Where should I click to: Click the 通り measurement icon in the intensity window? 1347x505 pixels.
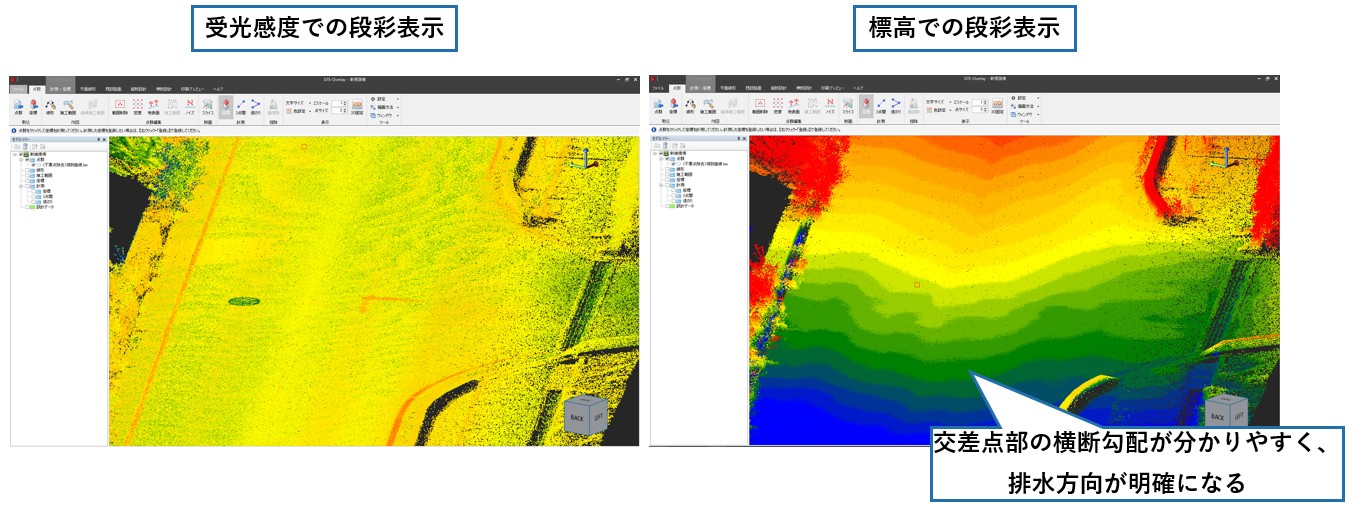[255, 105]
